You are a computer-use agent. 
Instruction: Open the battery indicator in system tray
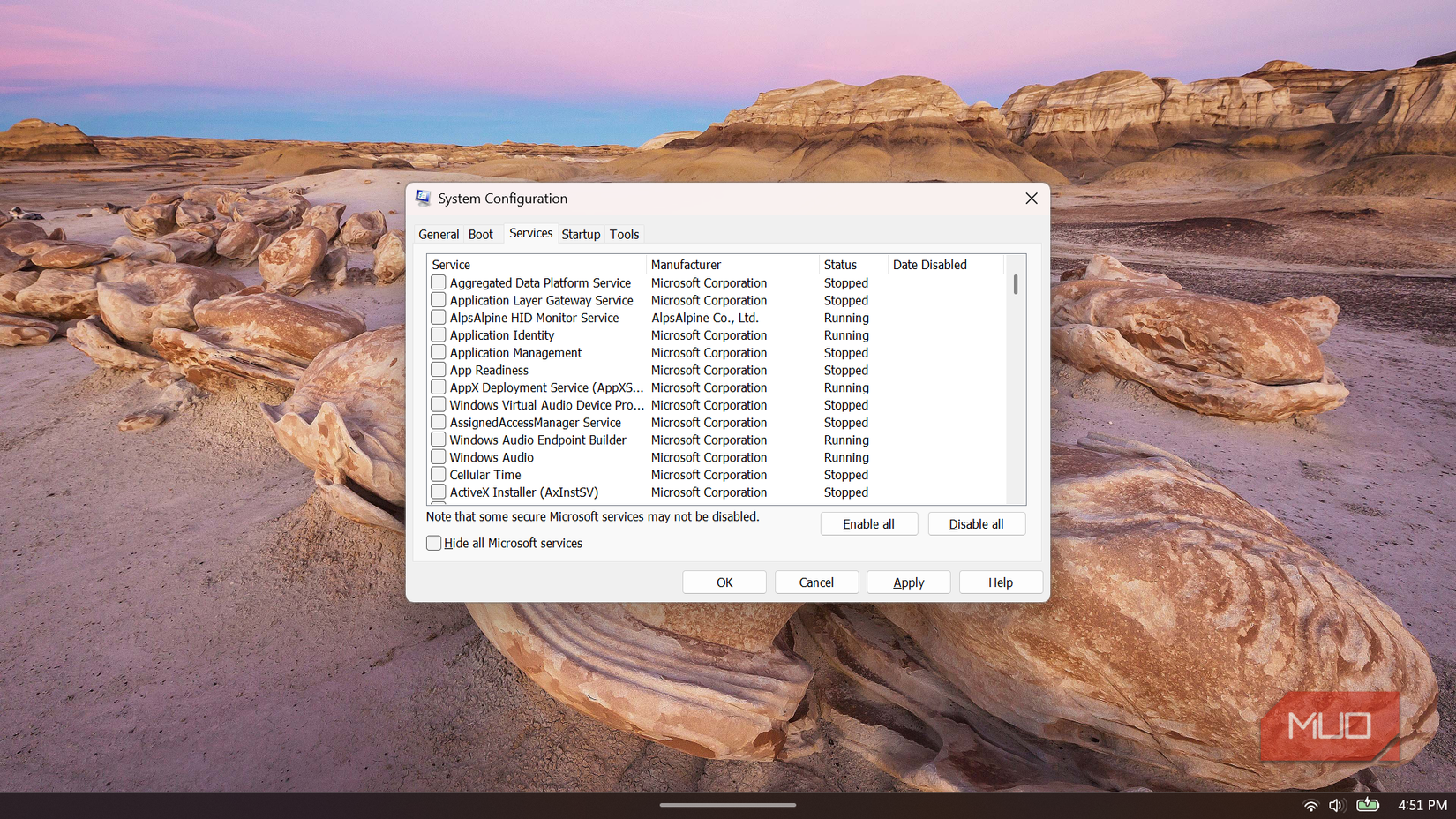coord(1368,805)
